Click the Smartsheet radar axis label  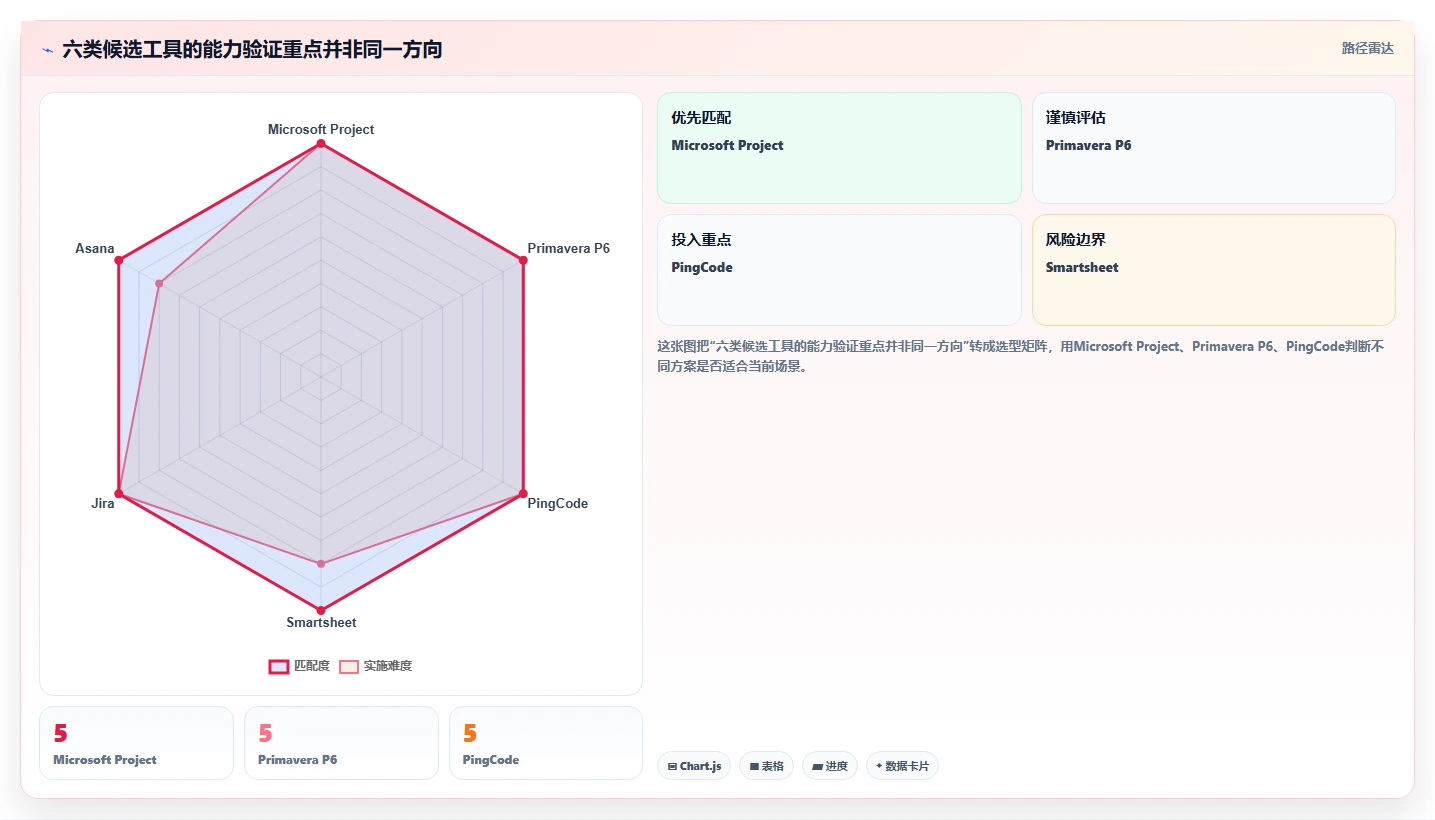pos(321,622)
